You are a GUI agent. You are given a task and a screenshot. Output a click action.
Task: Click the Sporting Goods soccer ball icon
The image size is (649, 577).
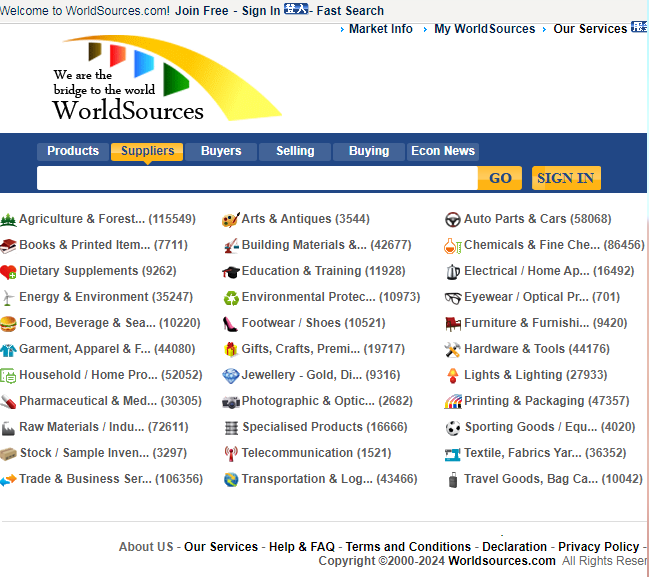coord(453,428)
